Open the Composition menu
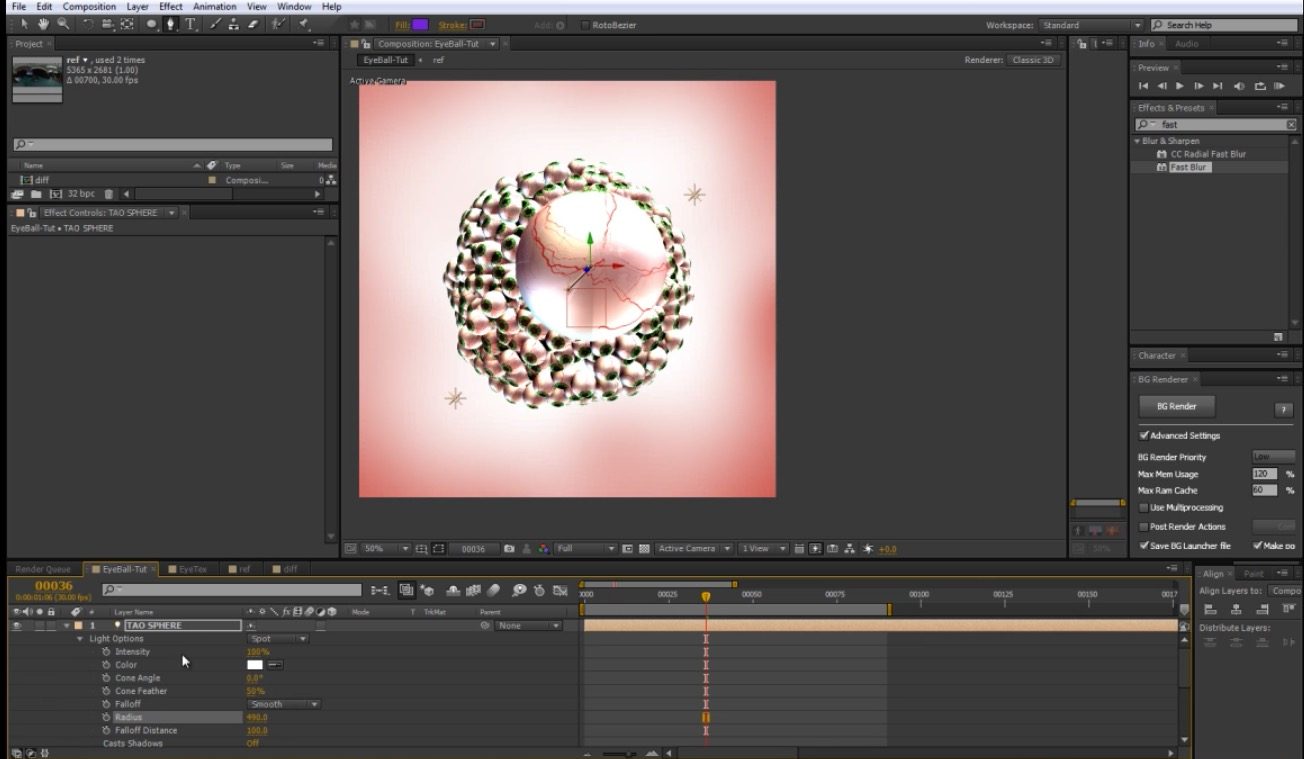Screen dimensions: 1304x759 click(90, 6)
